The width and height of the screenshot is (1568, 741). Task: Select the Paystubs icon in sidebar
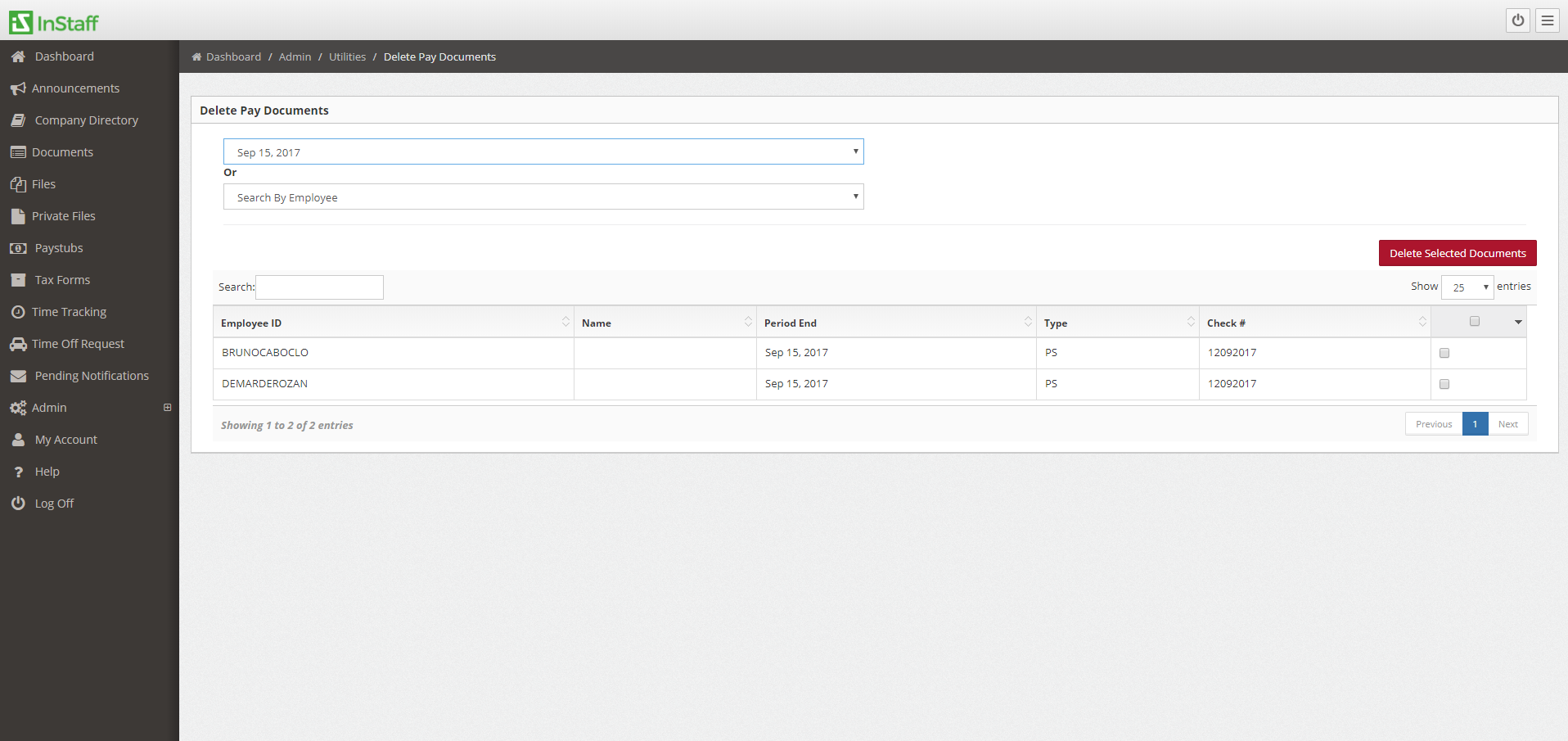point(18,247)
